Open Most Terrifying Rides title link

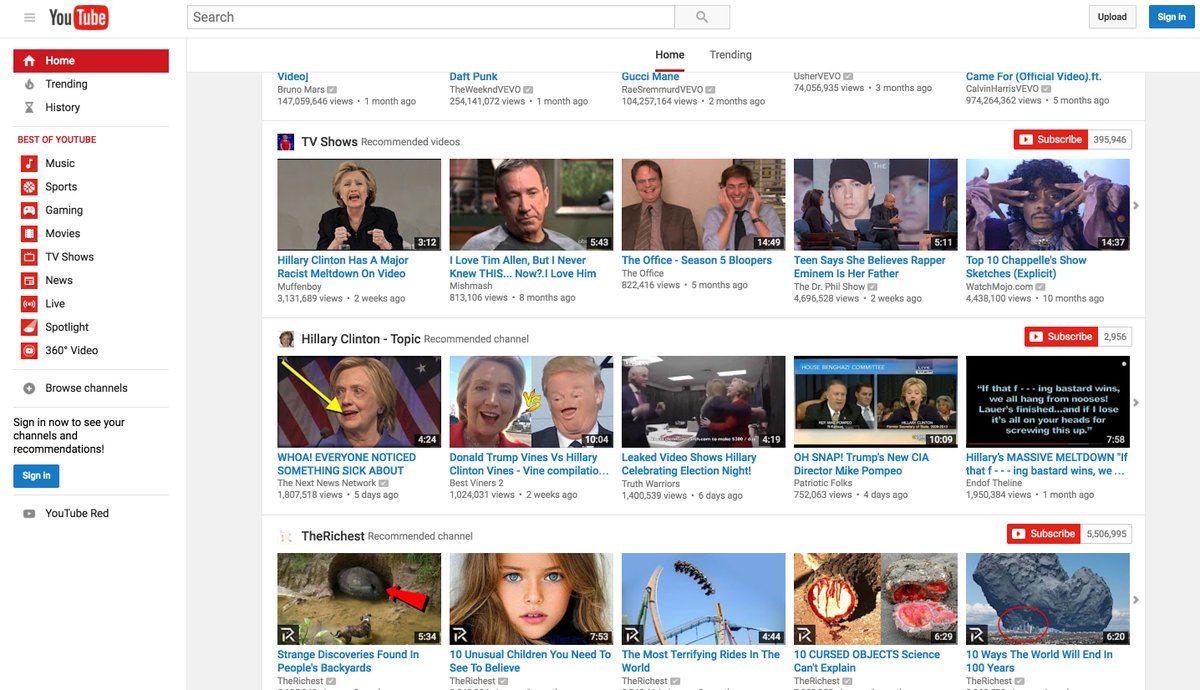[701, 661]
